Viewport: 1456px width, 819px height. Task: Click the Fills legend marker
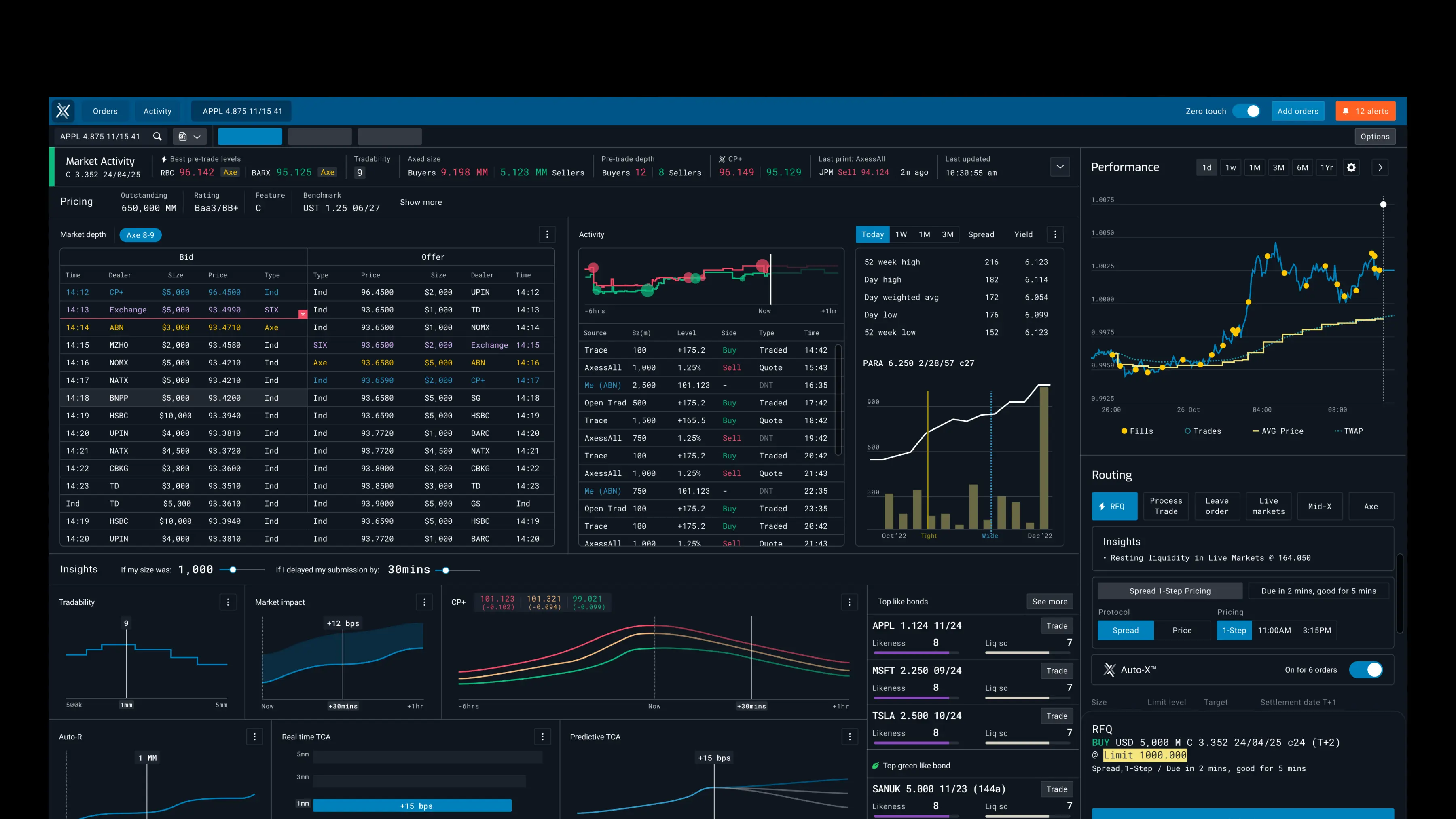1124,431
